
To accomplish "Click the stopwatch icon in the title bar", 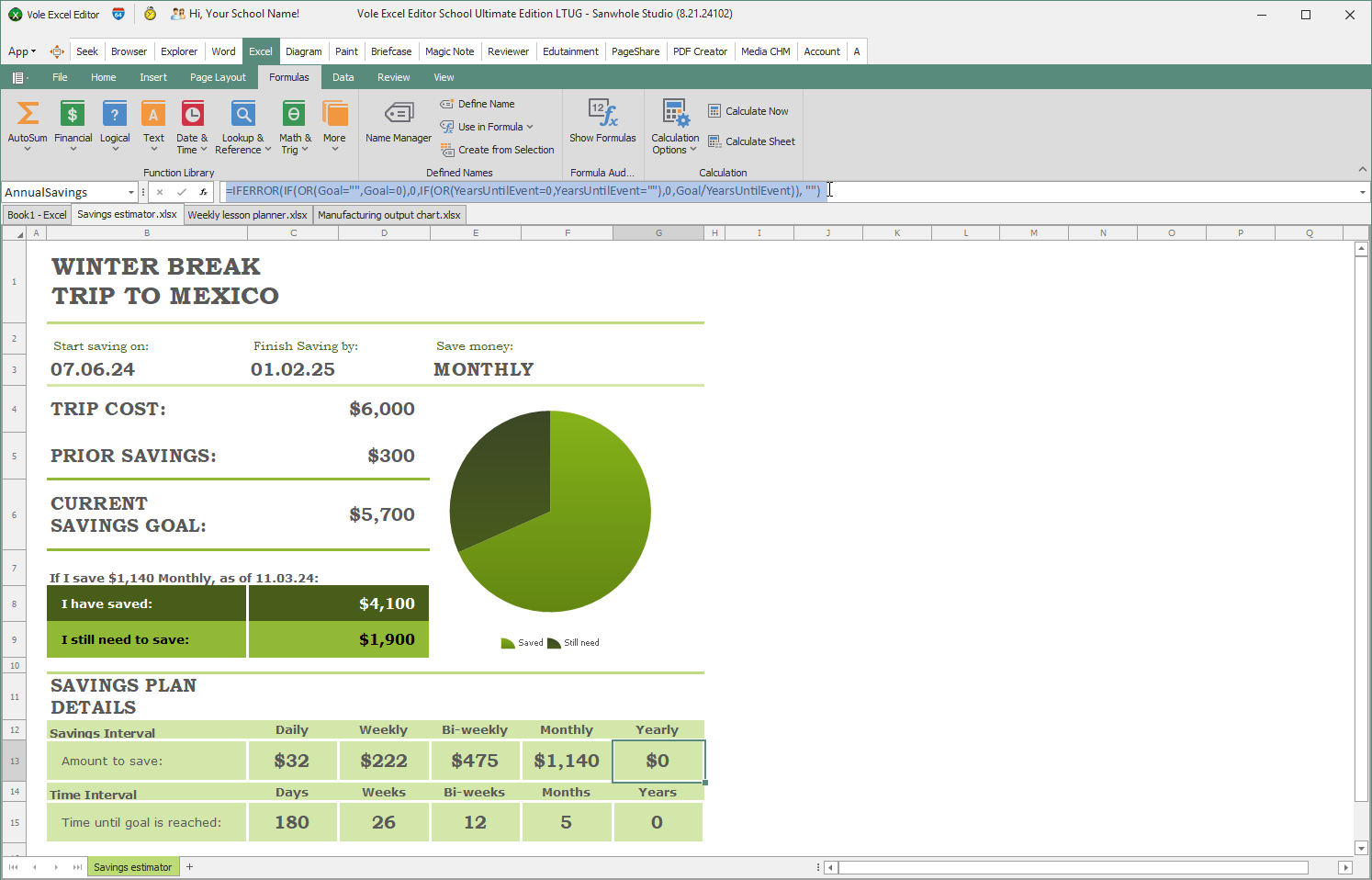I will [x=150, y=14].
